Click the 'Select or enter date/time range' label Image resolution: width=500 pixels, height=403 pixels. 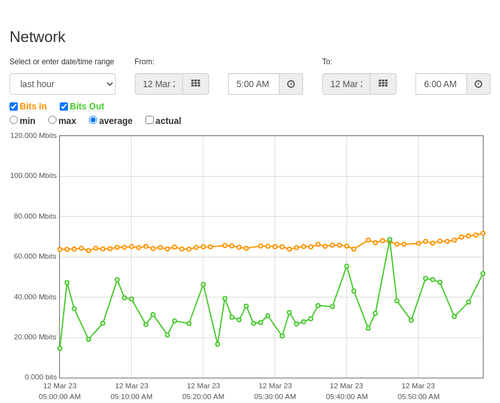[x=62, y=62]
